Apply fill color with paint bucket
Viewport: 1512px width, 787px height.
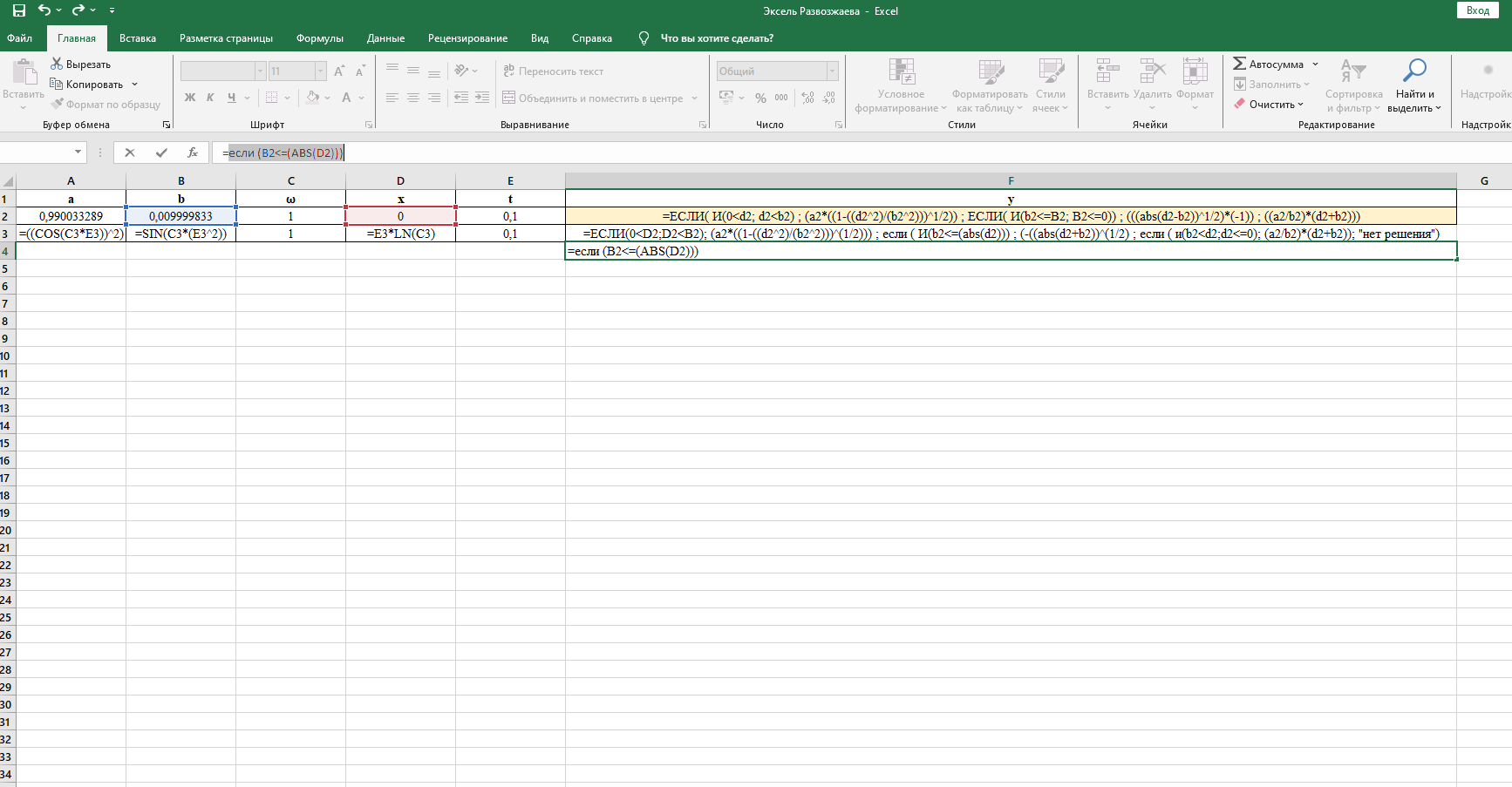point(313,98)
